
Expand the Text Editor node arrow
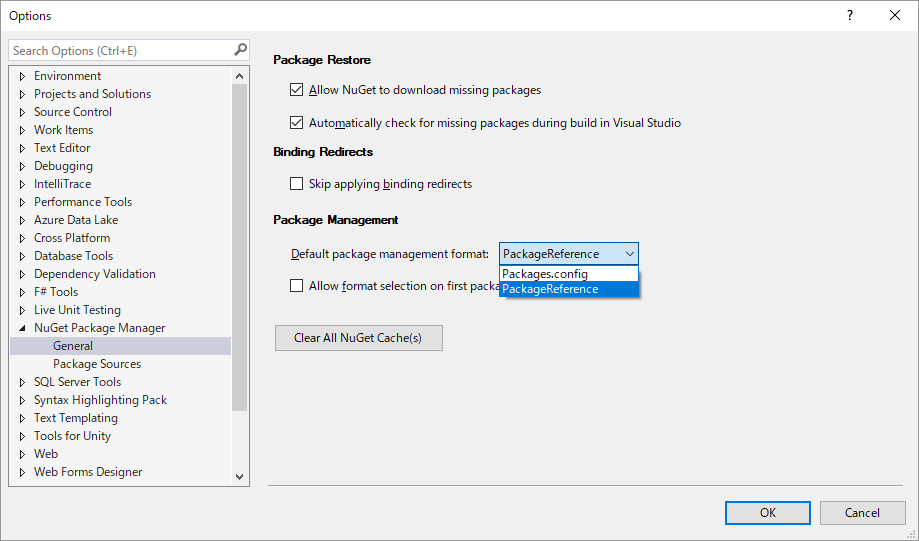coord(22,148)
